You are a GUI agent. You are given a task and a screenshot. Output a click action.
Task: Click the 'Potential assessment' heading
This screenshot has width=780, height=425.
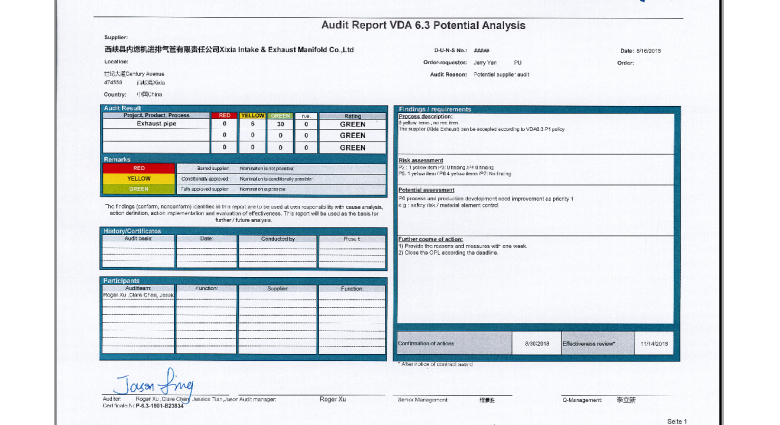coord(426,189)
